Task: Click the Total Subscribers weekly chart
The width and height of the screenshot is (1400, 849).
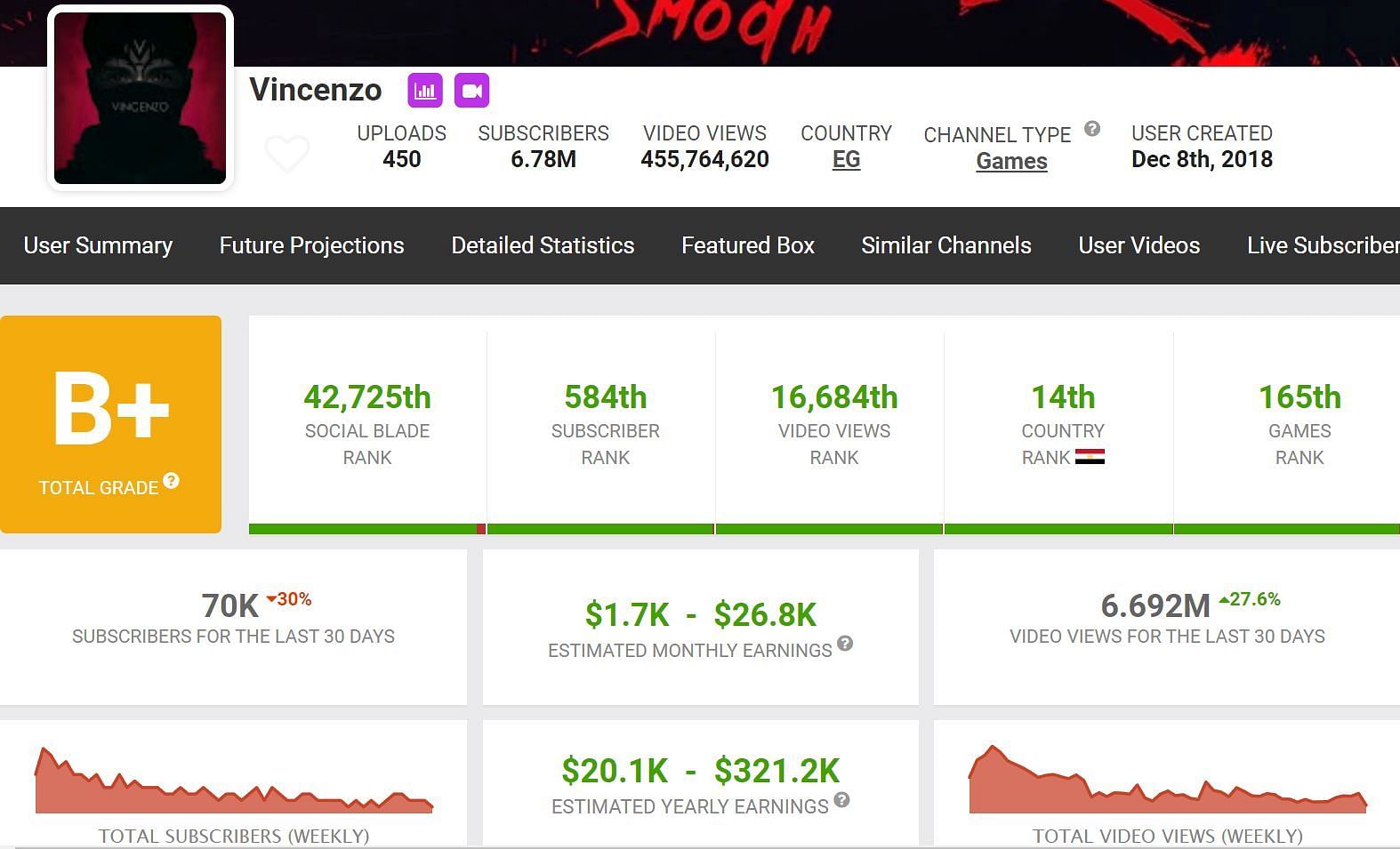Action: (x=234, y=782)
